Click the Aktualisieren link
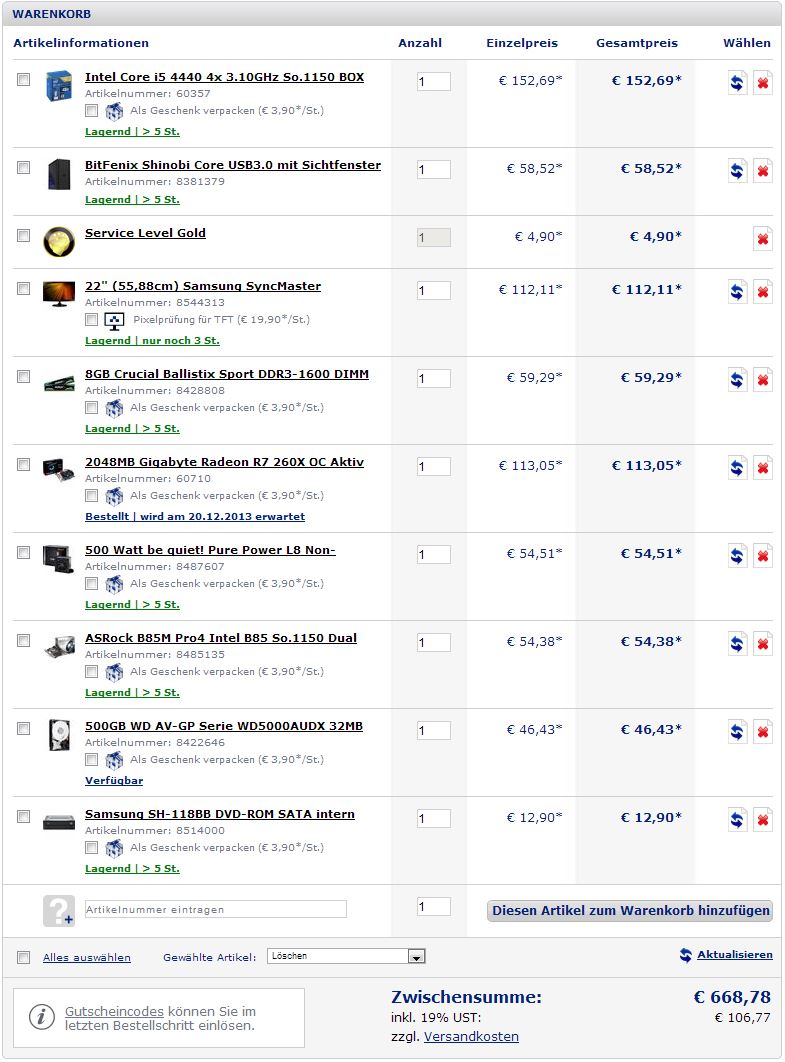The width and height of the screenshot is (785, 1062). tap(735, 954)
